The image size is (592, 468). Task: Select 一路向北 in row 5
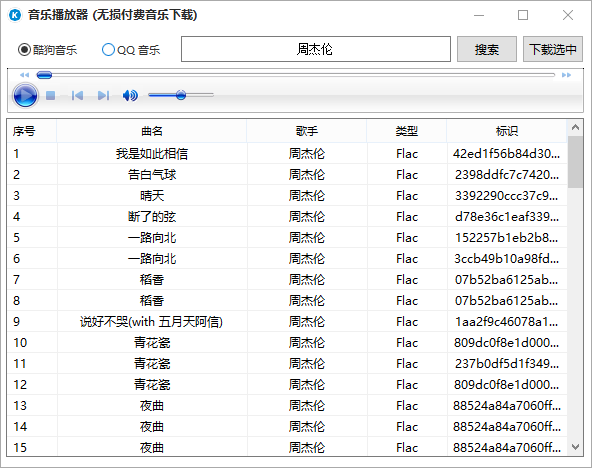pos(152,238)
